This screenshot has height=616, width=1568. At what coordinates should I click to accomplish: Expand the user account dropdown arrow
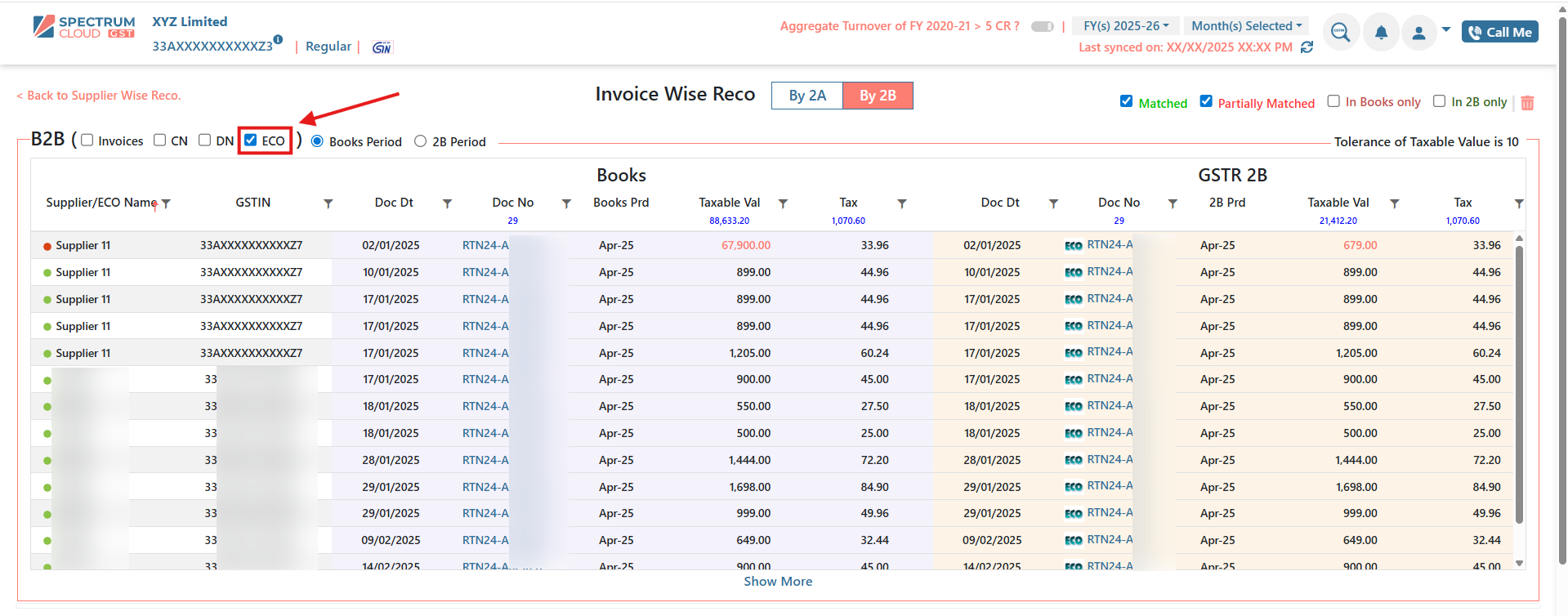(x=1446, y=29)
